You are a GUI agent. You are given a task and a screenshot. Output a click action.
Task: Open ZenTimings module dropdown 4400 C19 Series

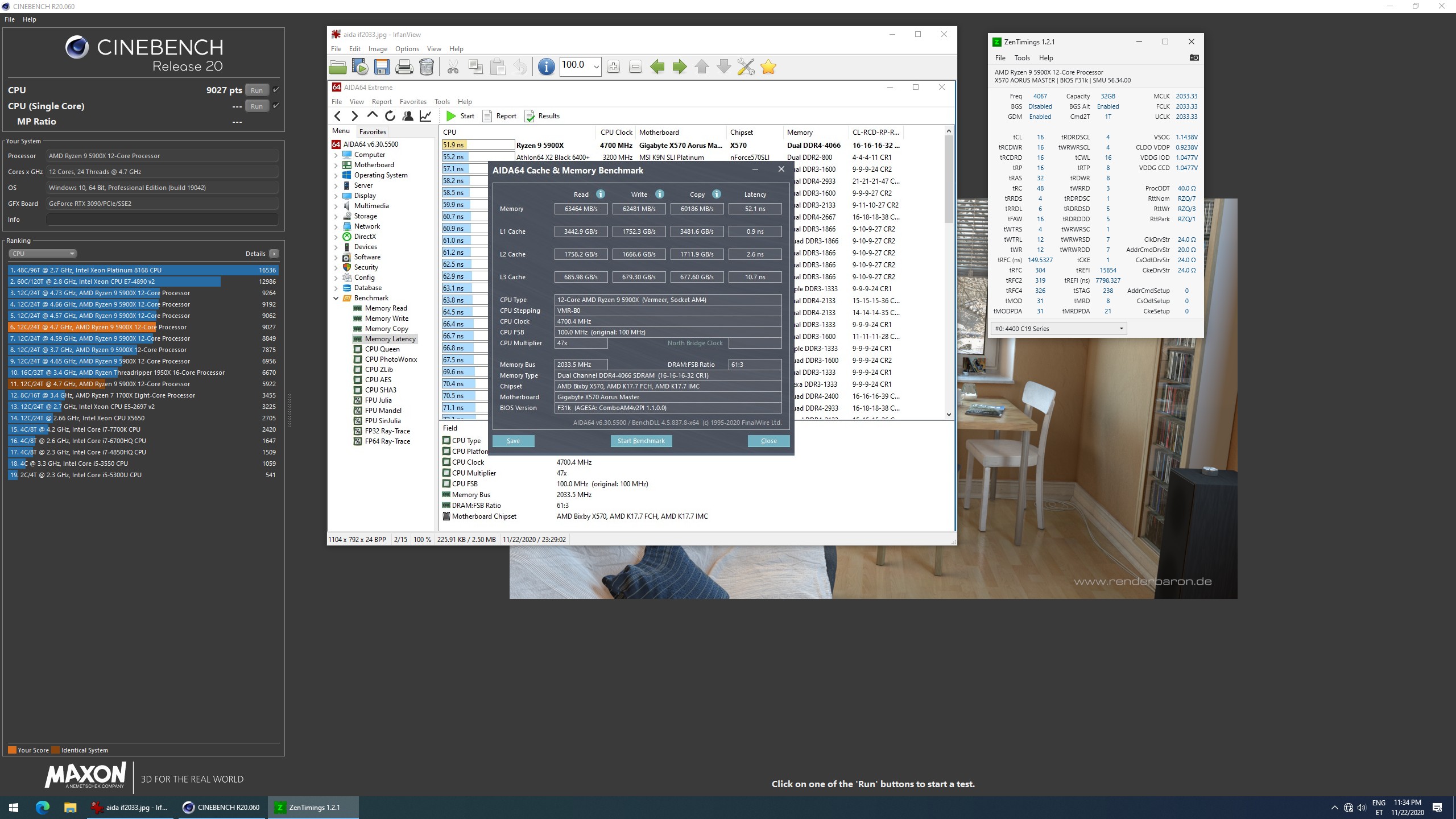click(x=1058, y=329)
